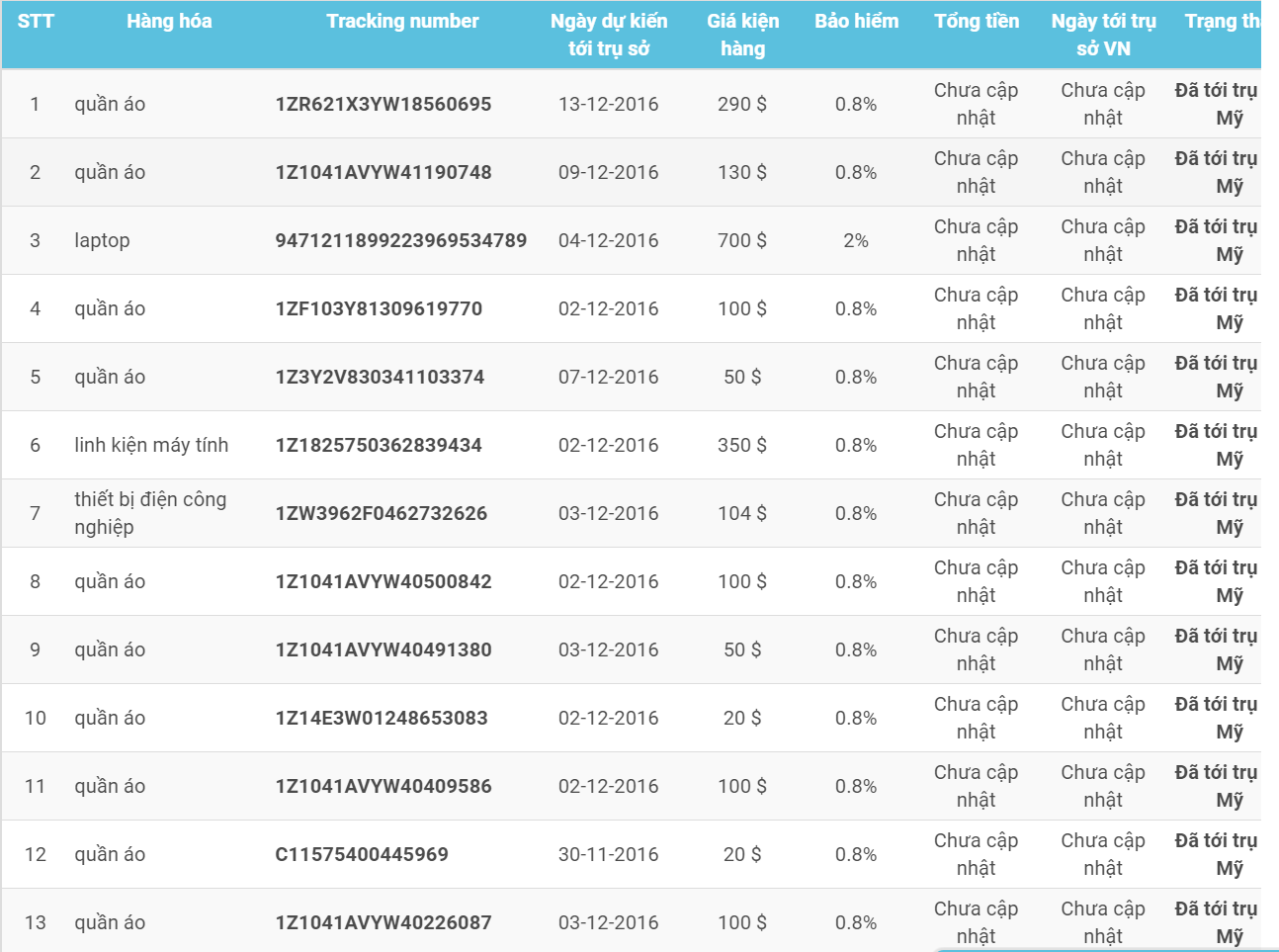
Task: Click the 700 $ package value
Action: point(742,240)
